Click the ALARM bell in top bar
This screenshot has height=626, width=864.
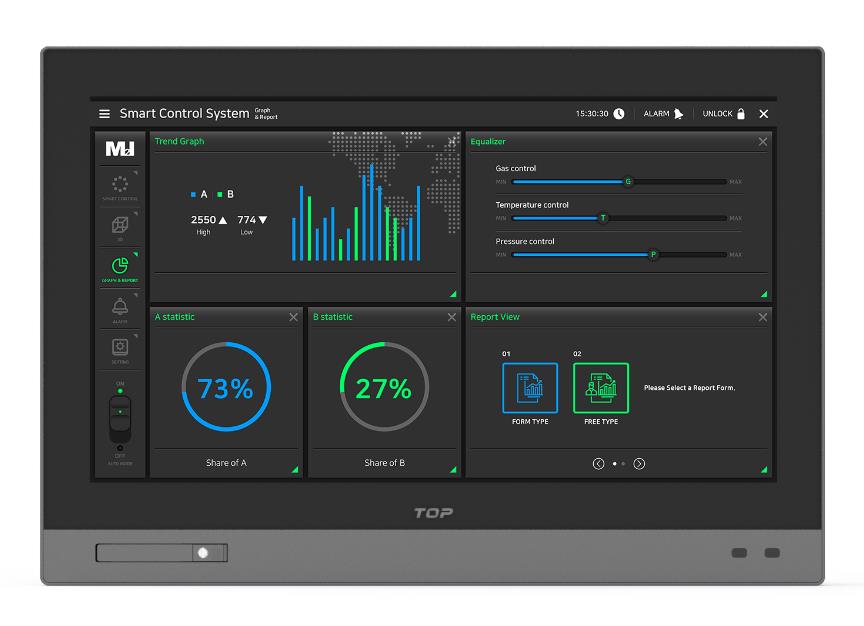(x=678, y=114)
